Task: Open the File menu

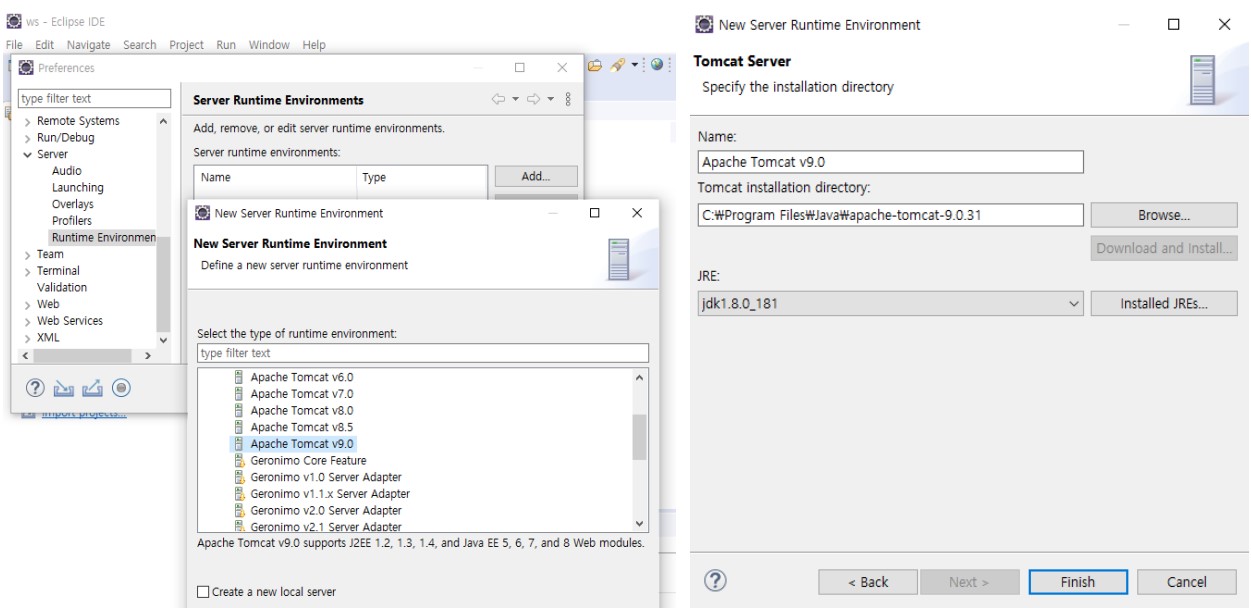Action: [15, 45]
